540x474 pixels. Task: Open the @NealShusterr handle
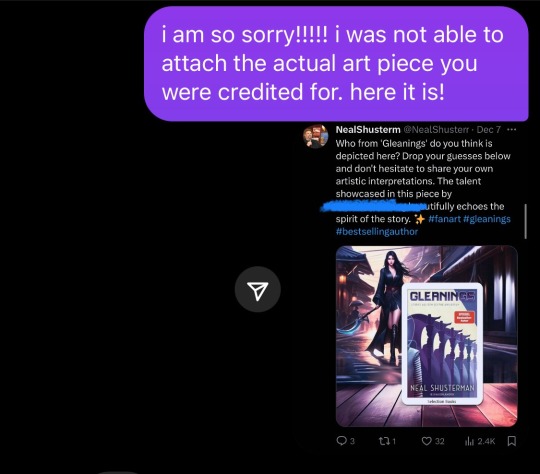click(436, 130)
